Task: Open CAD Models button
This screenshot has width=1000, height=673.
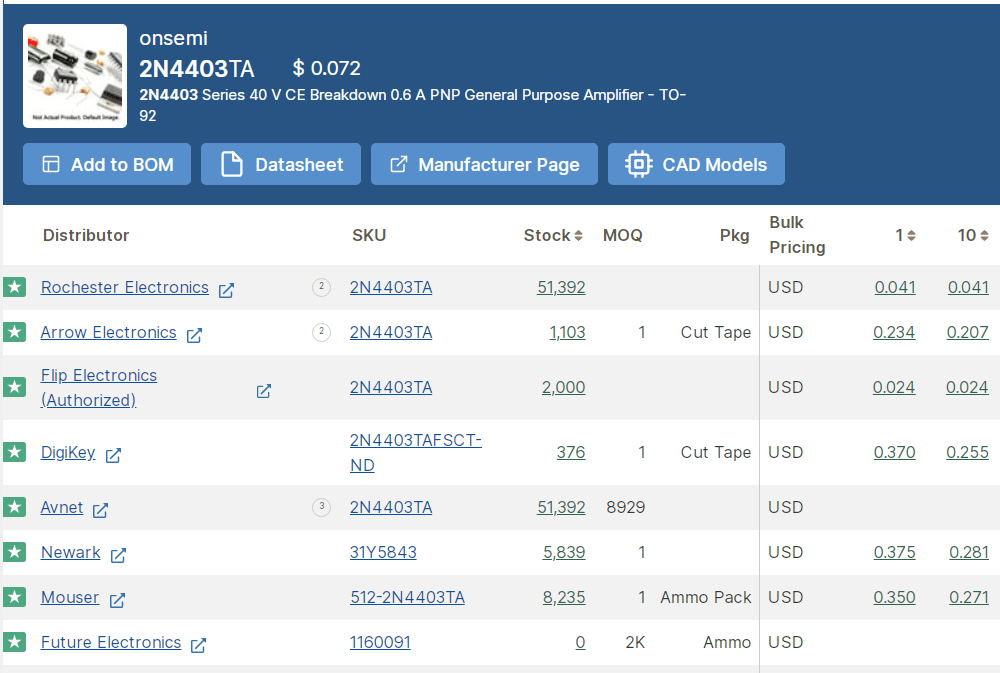Action: [x=696, y=164]
